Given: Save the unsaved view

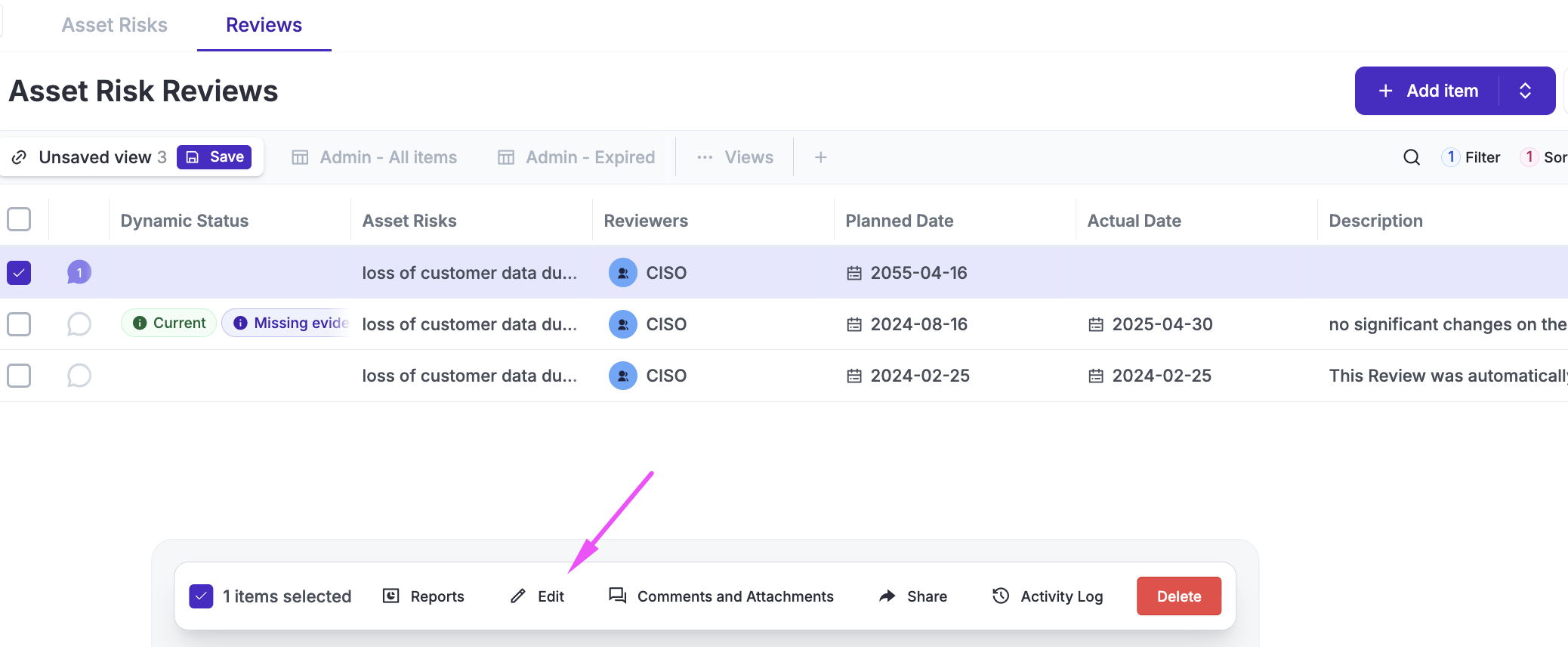Looking at the screenshot, I should click(x=215, y=157).
